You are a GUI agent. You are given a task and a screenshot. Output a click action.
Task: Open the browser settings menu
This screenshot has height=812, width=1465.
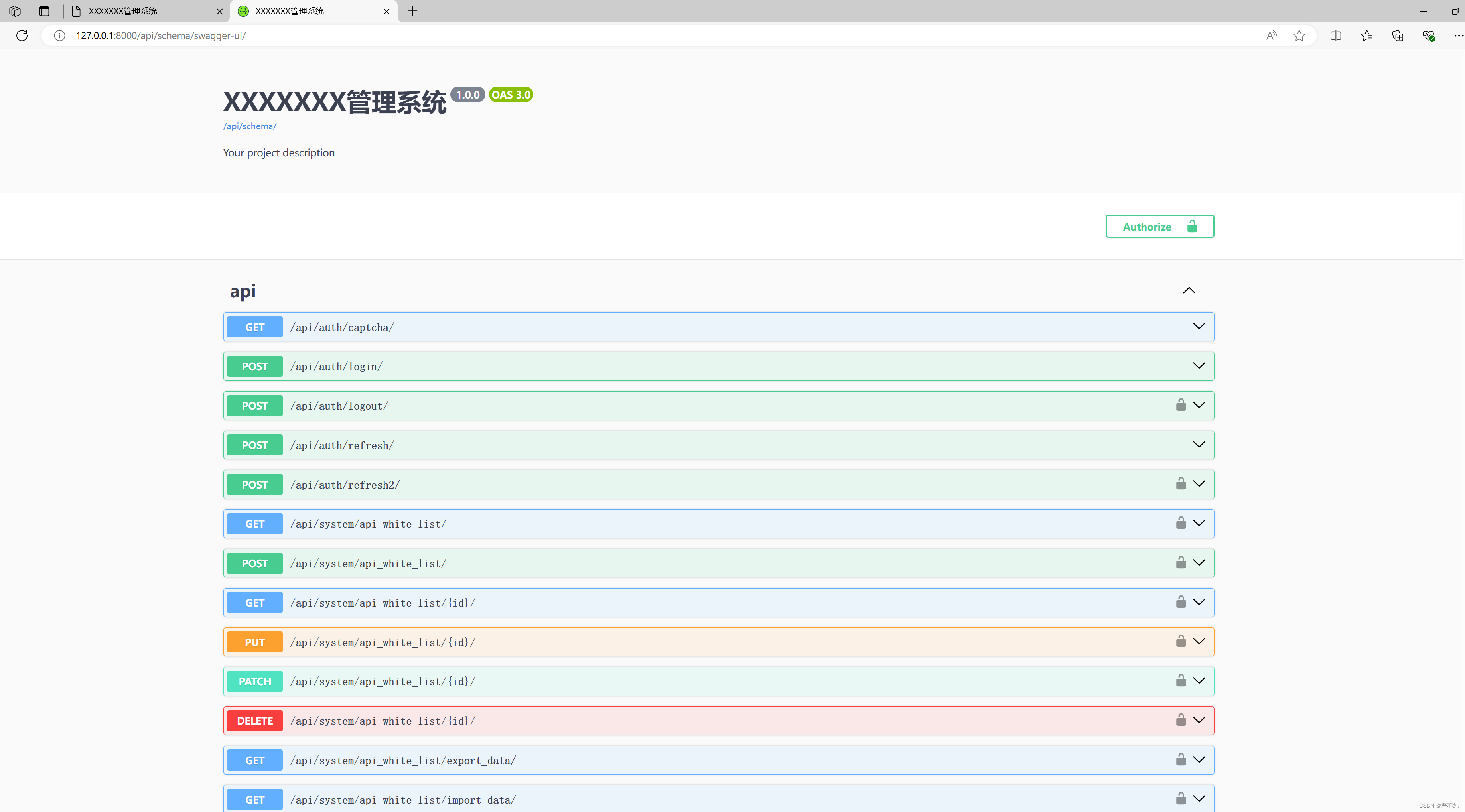[1458, 35]
